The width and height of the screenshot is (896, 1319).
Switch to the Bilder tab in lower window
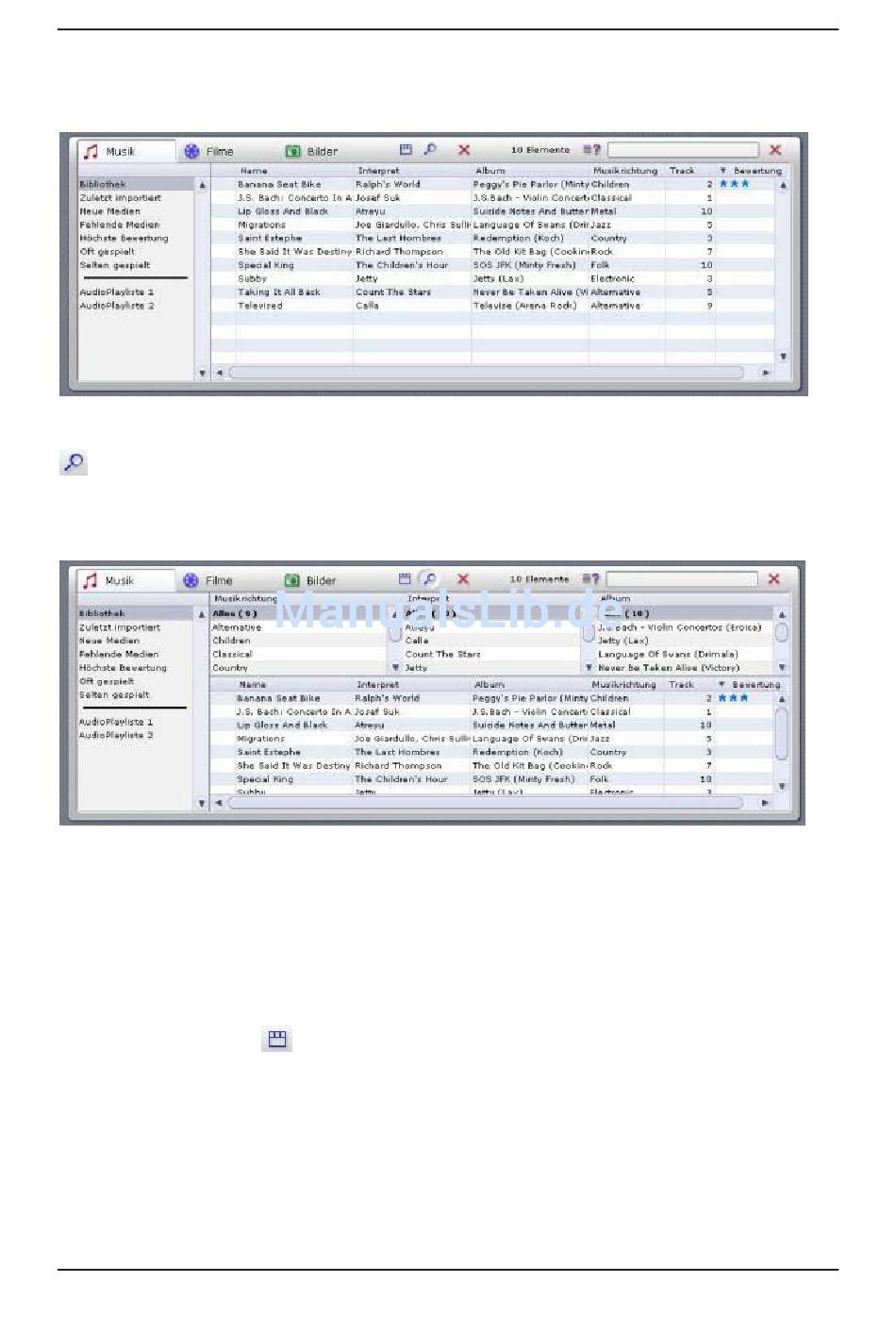pos(310,580)
